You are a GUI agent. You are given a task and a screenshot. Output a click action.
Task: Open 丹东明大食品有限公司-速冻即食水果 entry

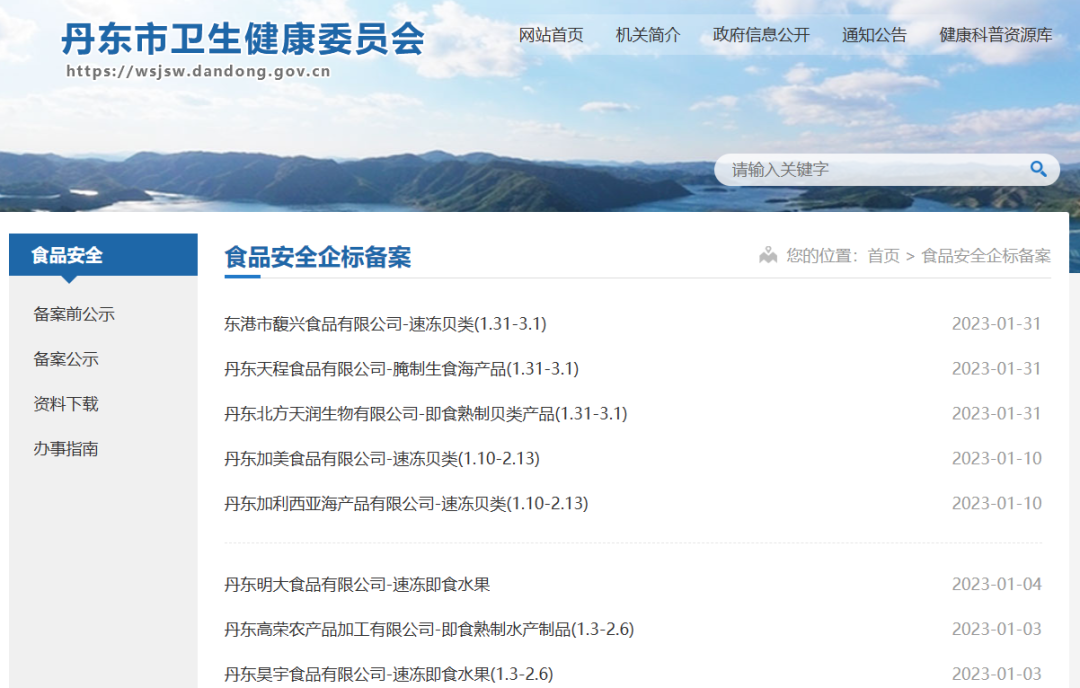click(x=357, y=584)
